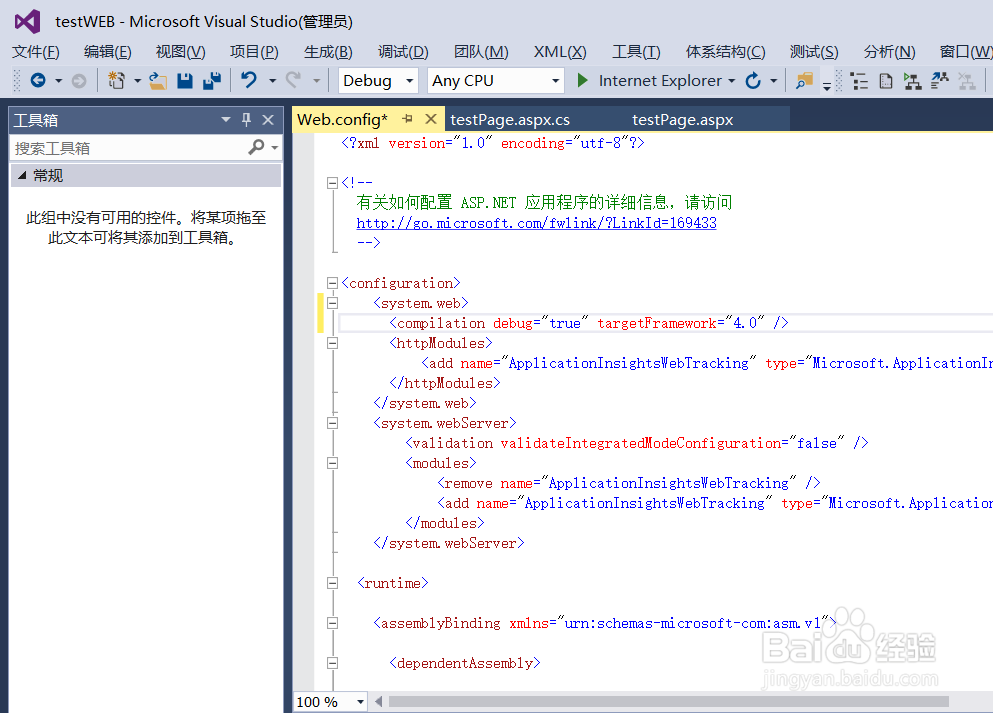Collapse the configuration element
The image size is (993, 713).
click(x=332, y=283)
